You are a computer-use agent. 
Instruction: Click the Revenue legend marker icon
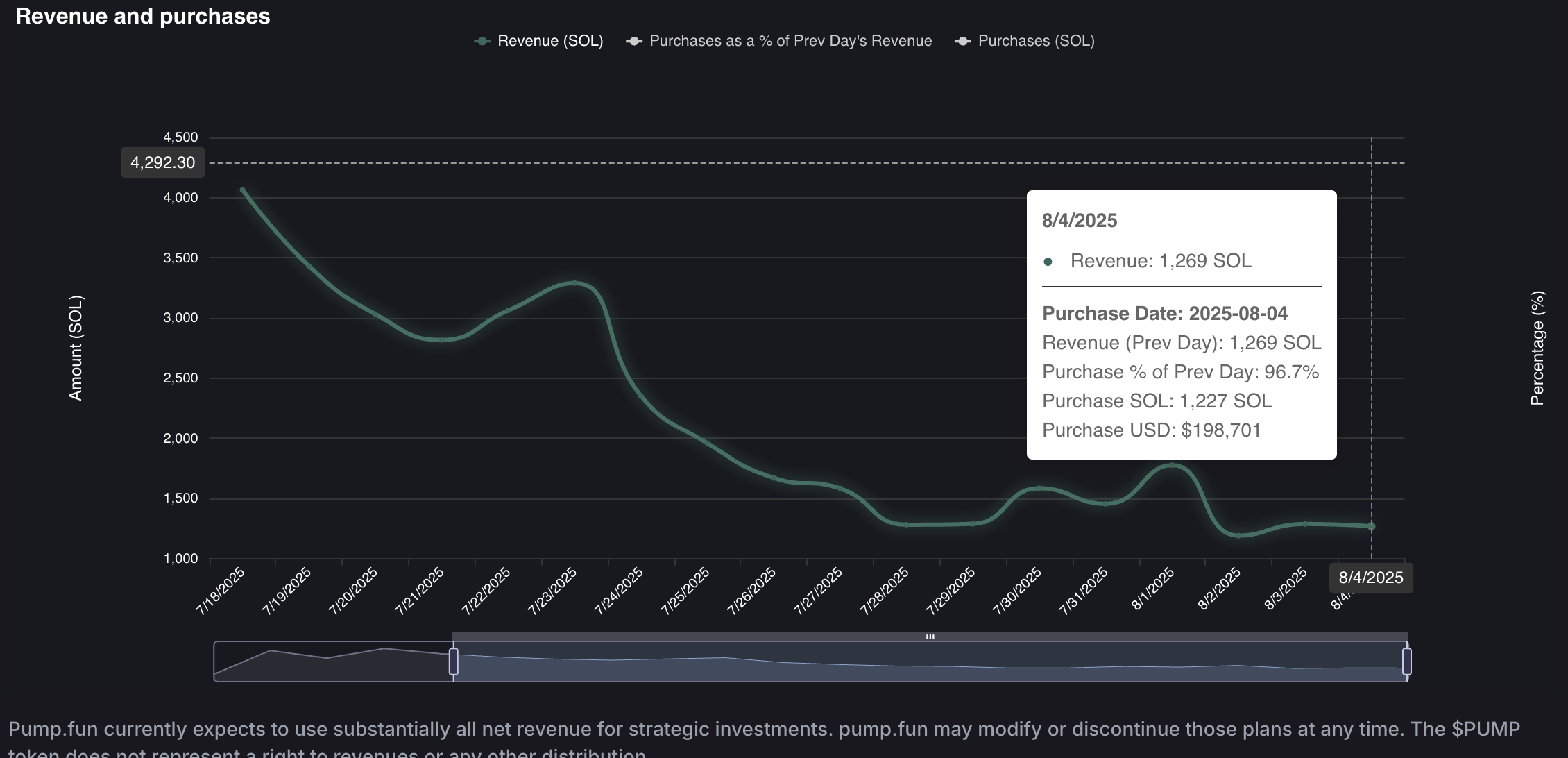click(482, 41)
